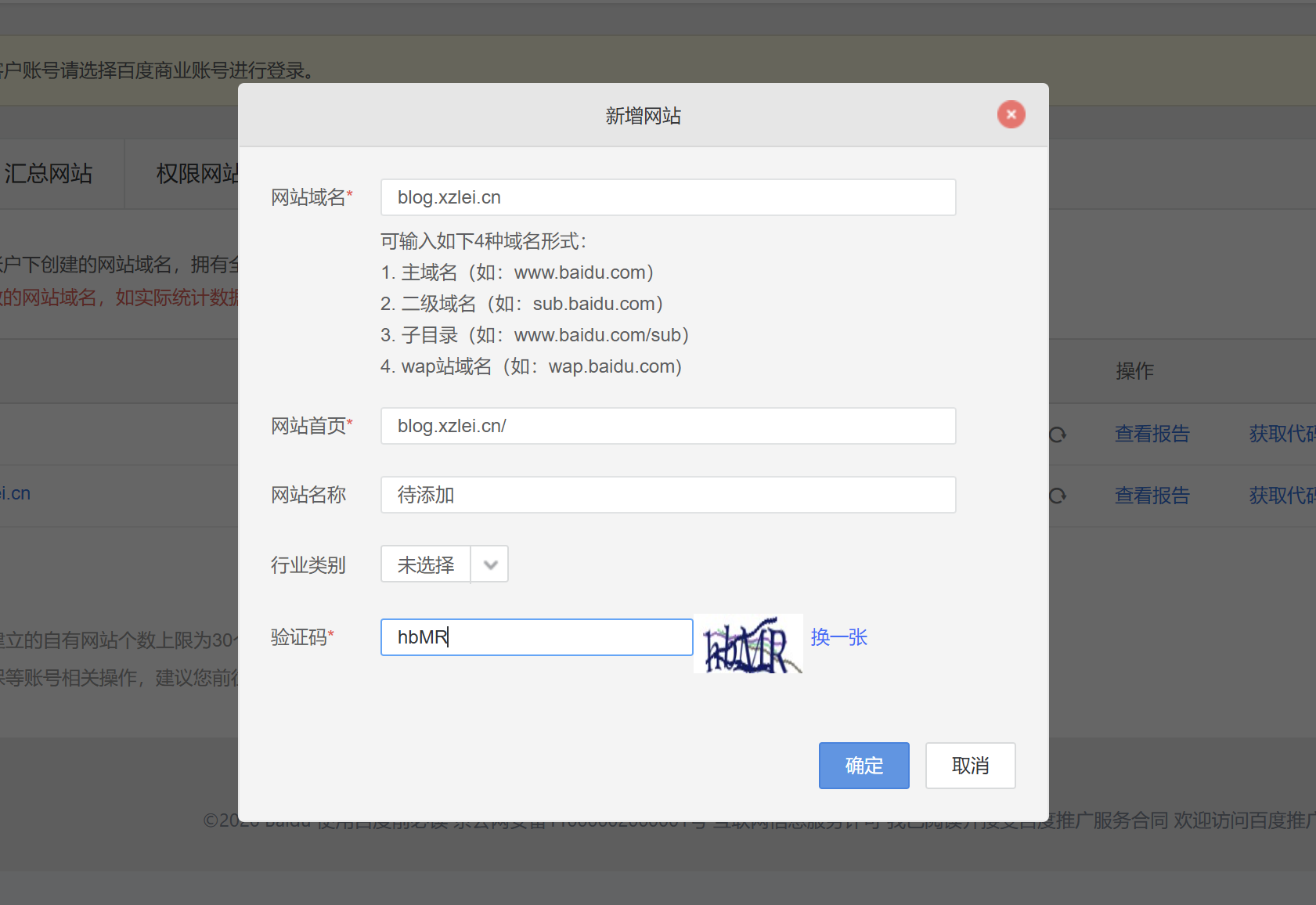Click the 操作 column header
The image size is (1316, 905).
[1134, 371]
